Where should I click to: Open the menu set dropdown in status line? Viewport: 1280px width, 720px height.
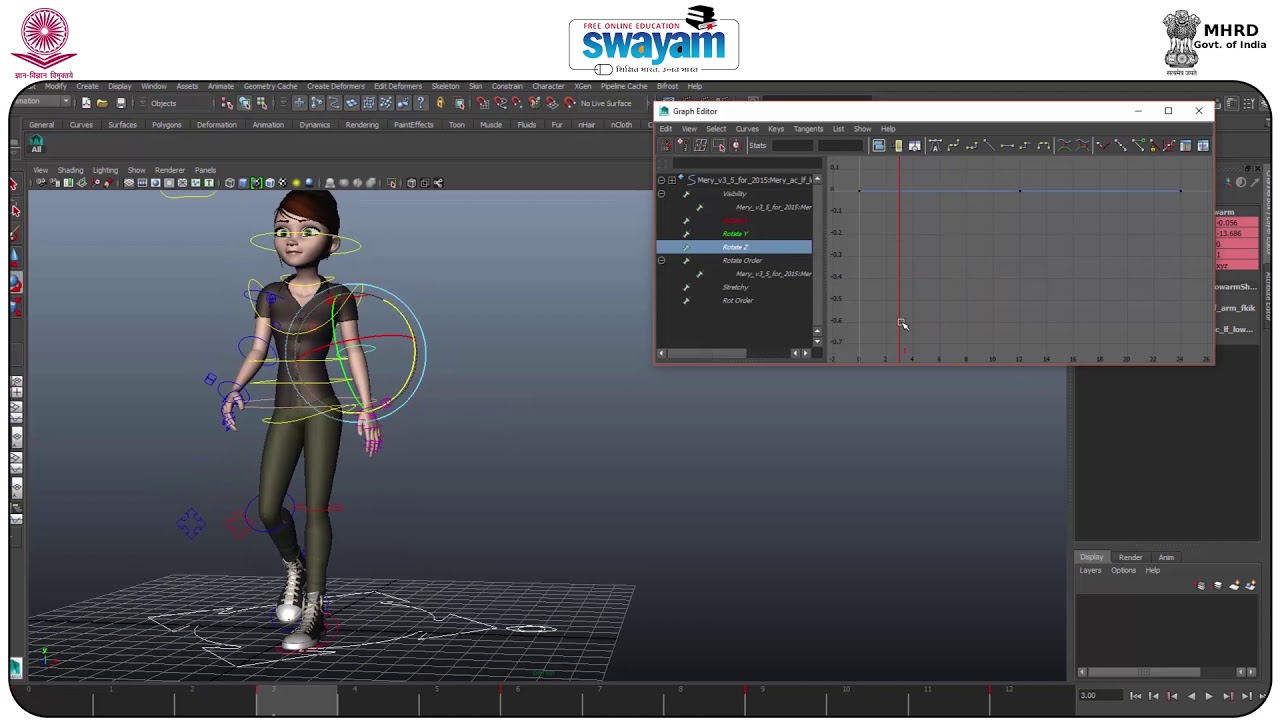[42, 102]
